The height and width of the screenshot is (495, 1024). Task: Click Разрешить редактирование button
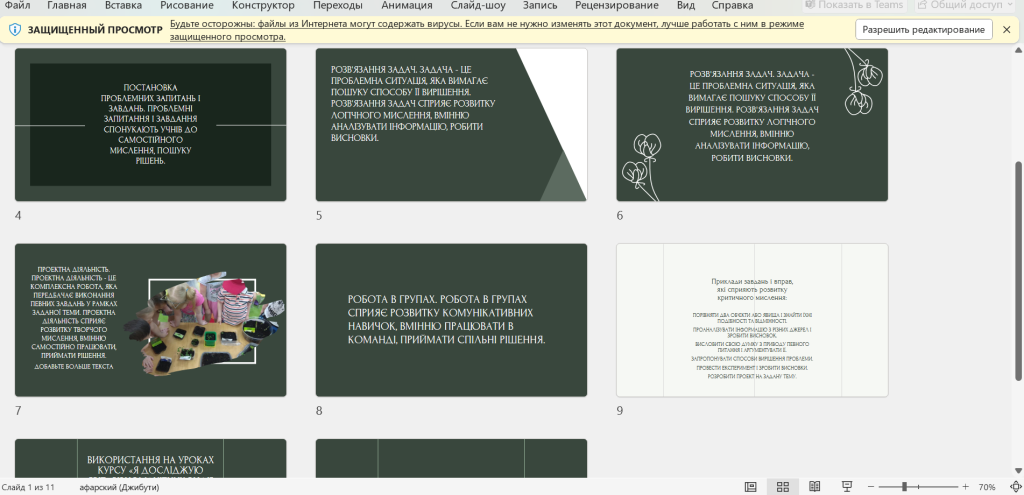click(923, 30)
